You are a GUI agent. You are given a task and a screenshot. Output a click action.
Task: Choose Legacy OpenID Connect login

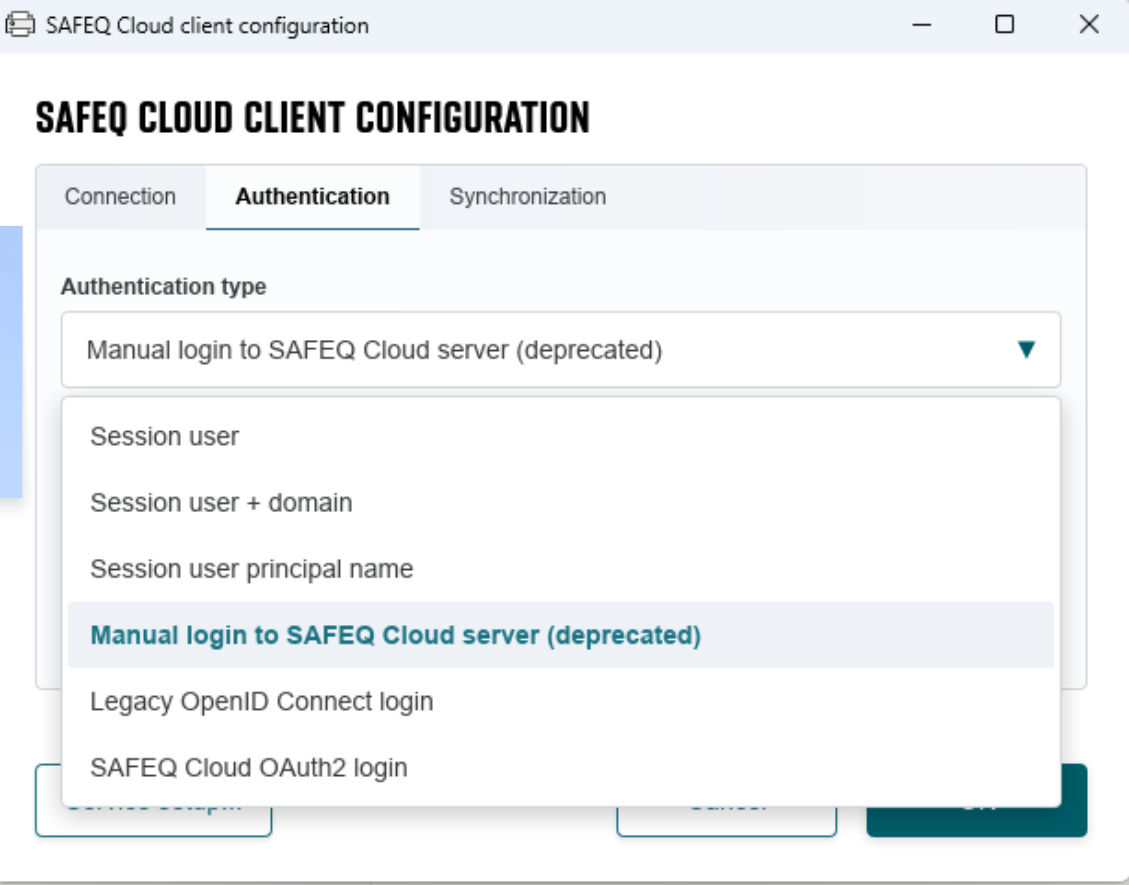click(x=561, y=701)
